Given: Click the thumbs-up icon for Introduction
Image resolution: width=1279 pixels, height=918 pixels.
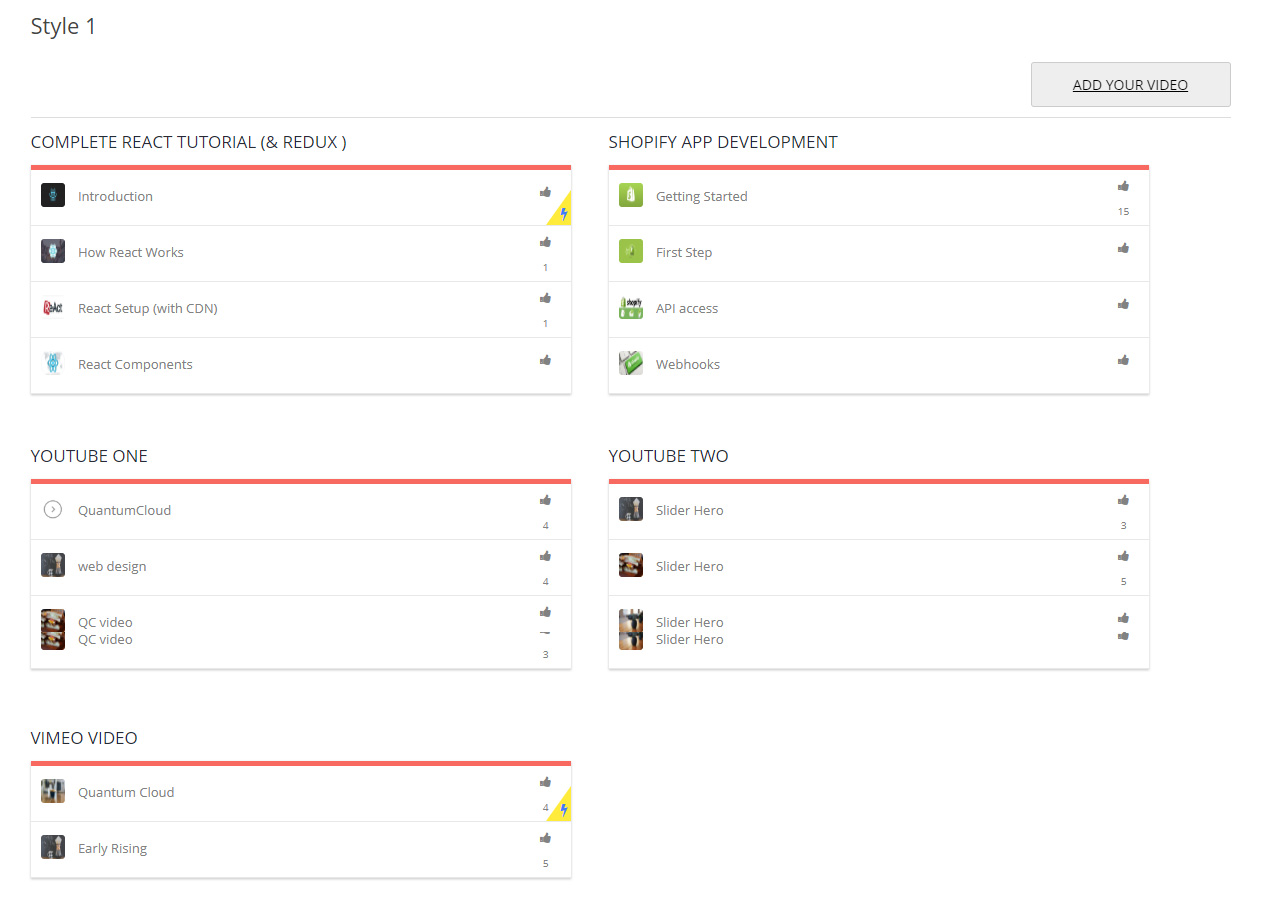Looking at the screenshot, I should pyautogui.click(x=545, y=192).
